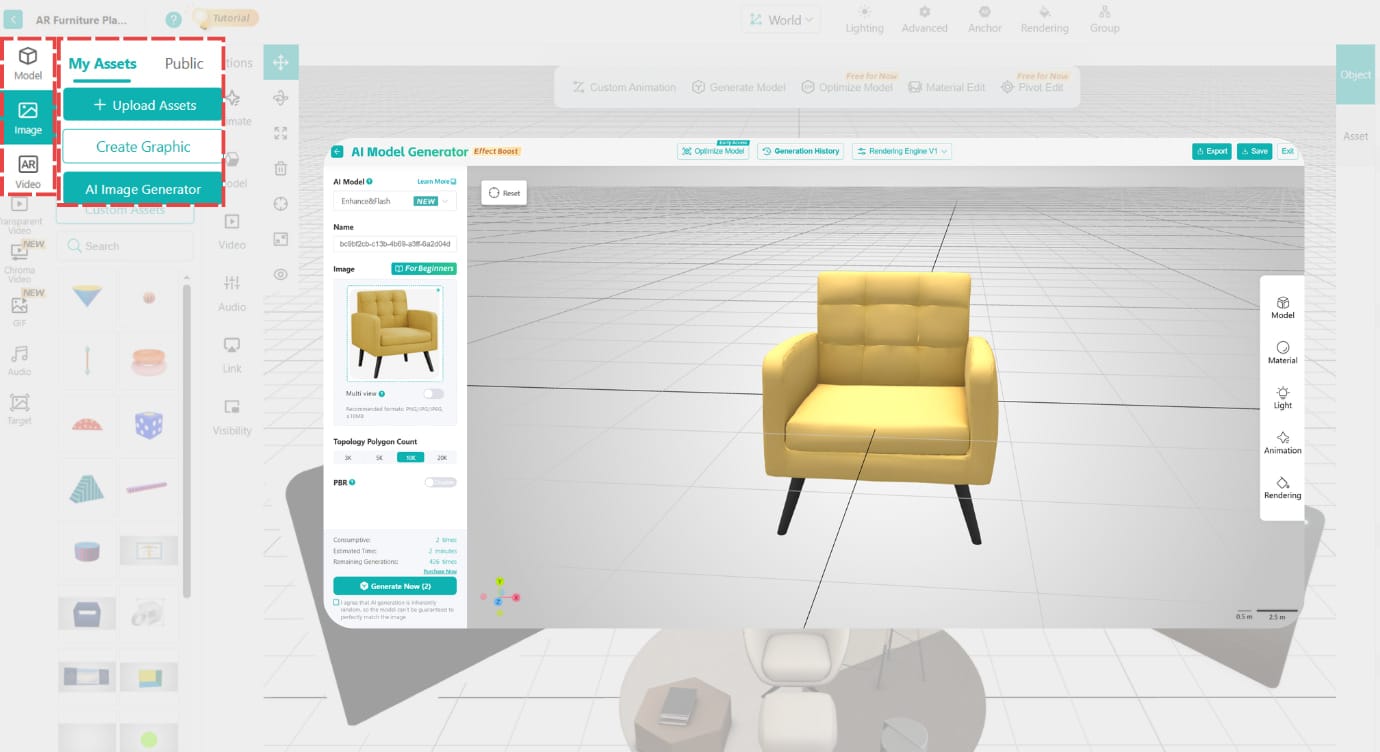Image resolution: width=1380 pixels, height=752 pixels.
Task: Click the PBR info tooltip icon
Action: 352,482
